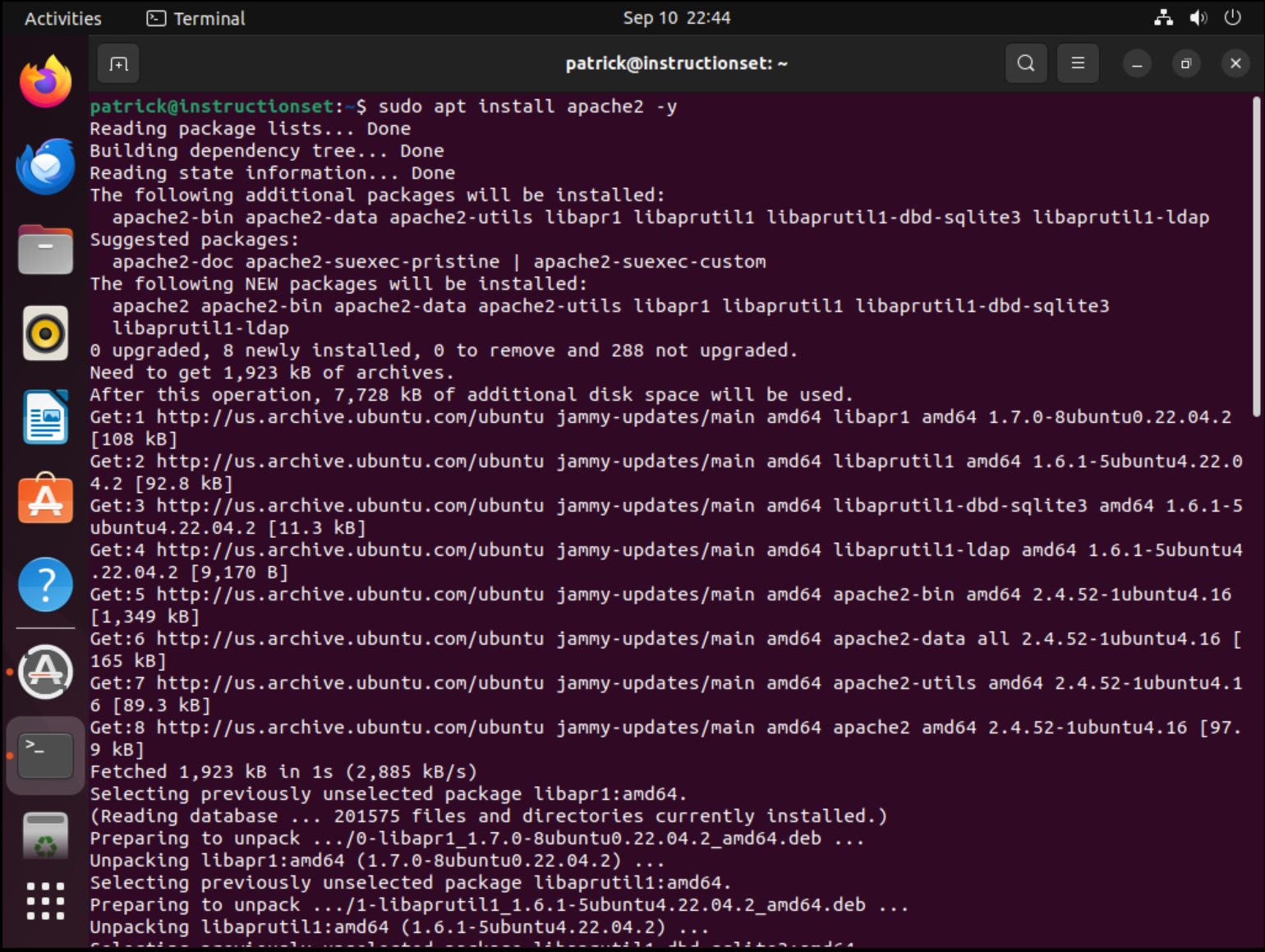1265x952 pixels.
Task: Click the terminal vertical scrollbar
Action: 1256,256
